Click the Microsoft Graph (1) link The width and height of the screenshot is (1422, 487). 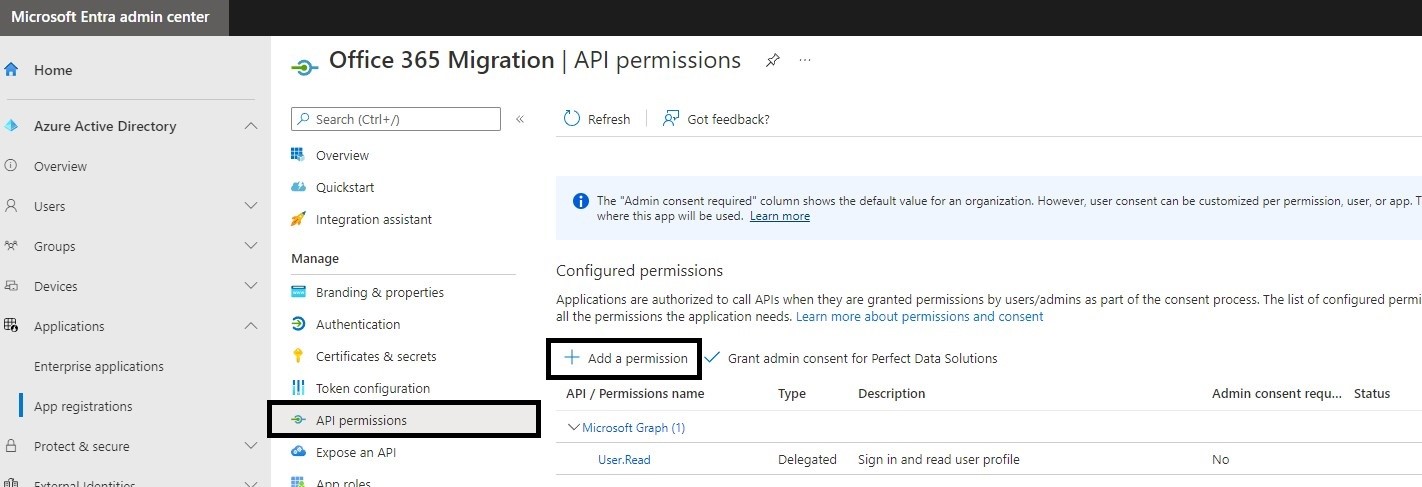[x=634, y=427]
